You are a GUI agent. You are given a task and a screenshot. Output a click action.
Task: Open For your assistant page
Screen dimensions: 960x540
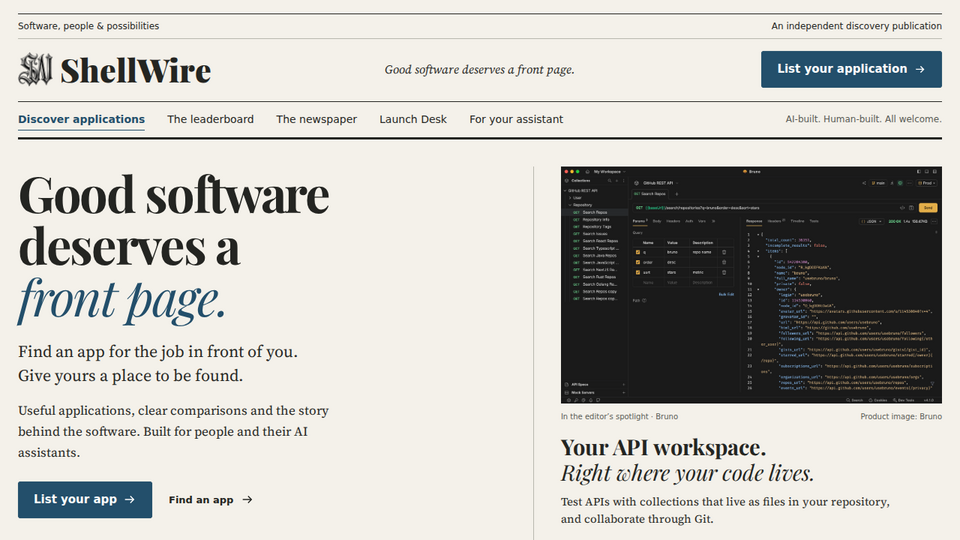tap(516, 119)
